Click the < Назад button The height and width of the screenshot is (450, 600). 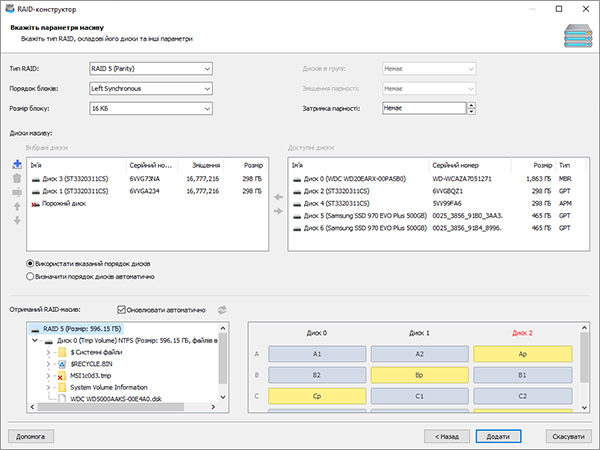447,436
